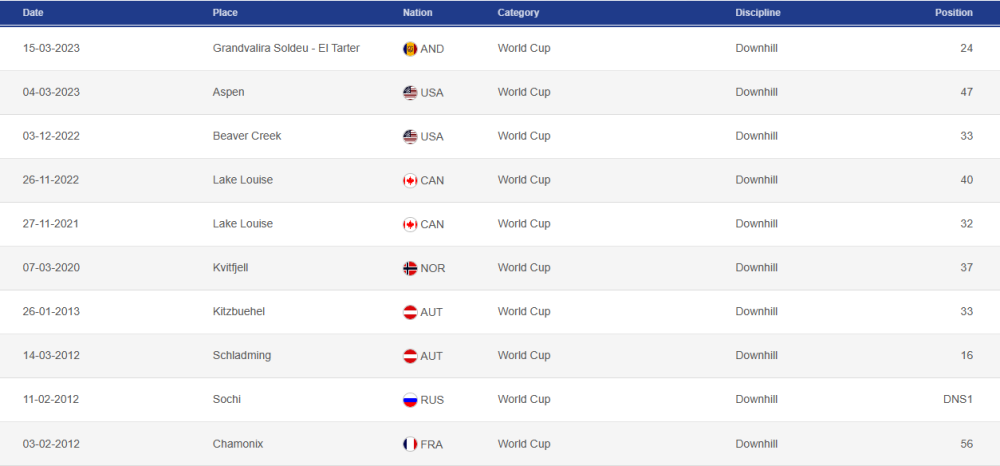1000x466 pixels.
Task: Click the Norway flag icon
Action: (410, 268)
